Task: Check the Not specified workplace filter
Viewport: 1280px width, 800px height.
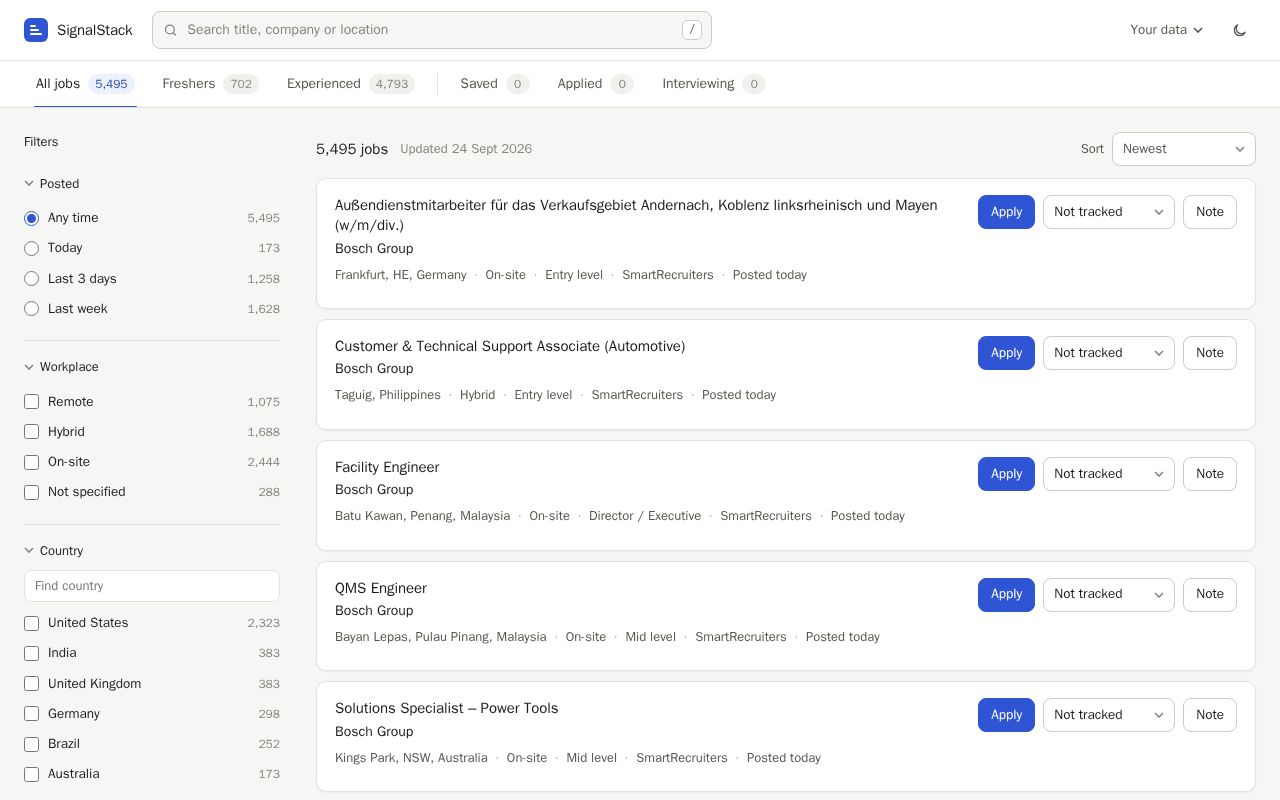Action: pos(32,492)
